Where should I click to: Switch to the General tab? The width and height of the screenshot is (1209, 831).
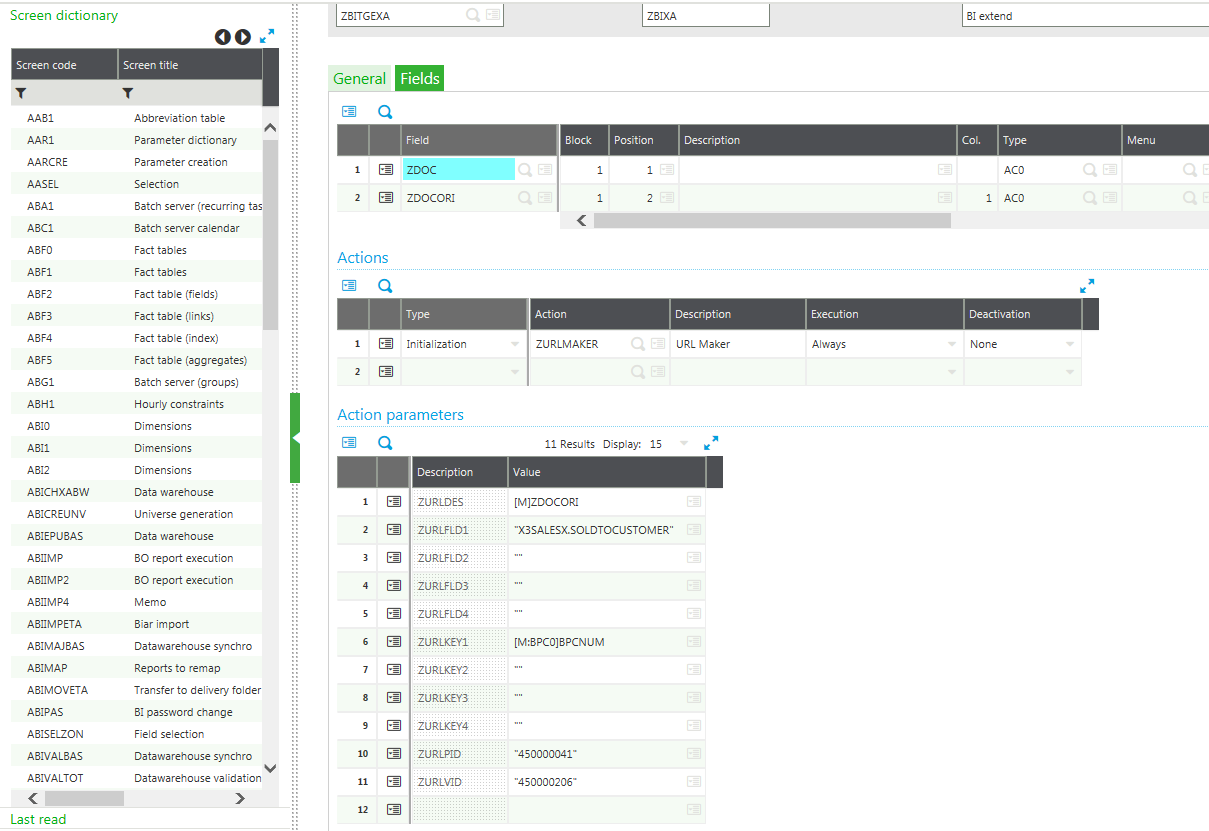[x=359, y=79]
